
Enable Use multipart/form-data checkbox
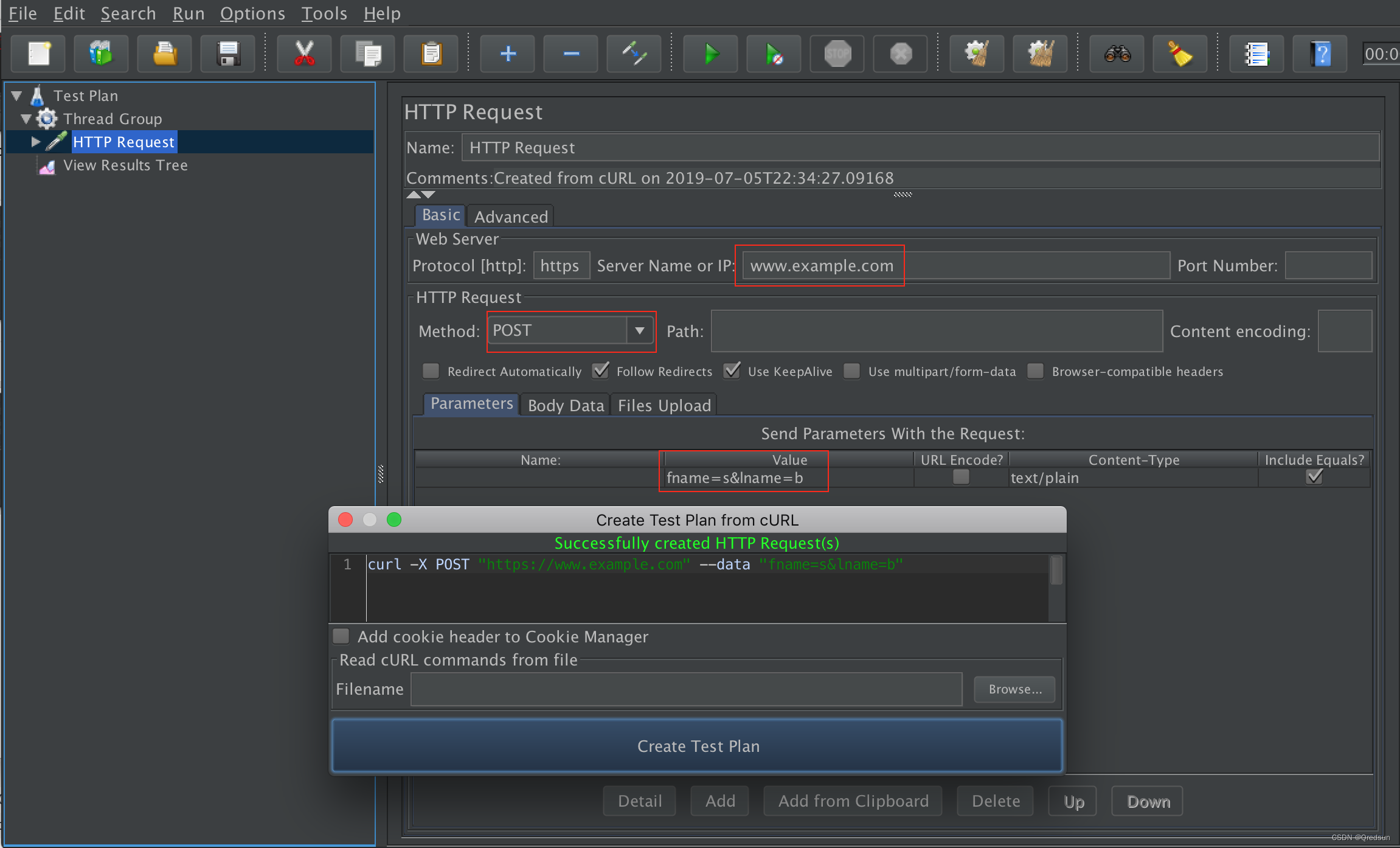(x=850, y=371)
